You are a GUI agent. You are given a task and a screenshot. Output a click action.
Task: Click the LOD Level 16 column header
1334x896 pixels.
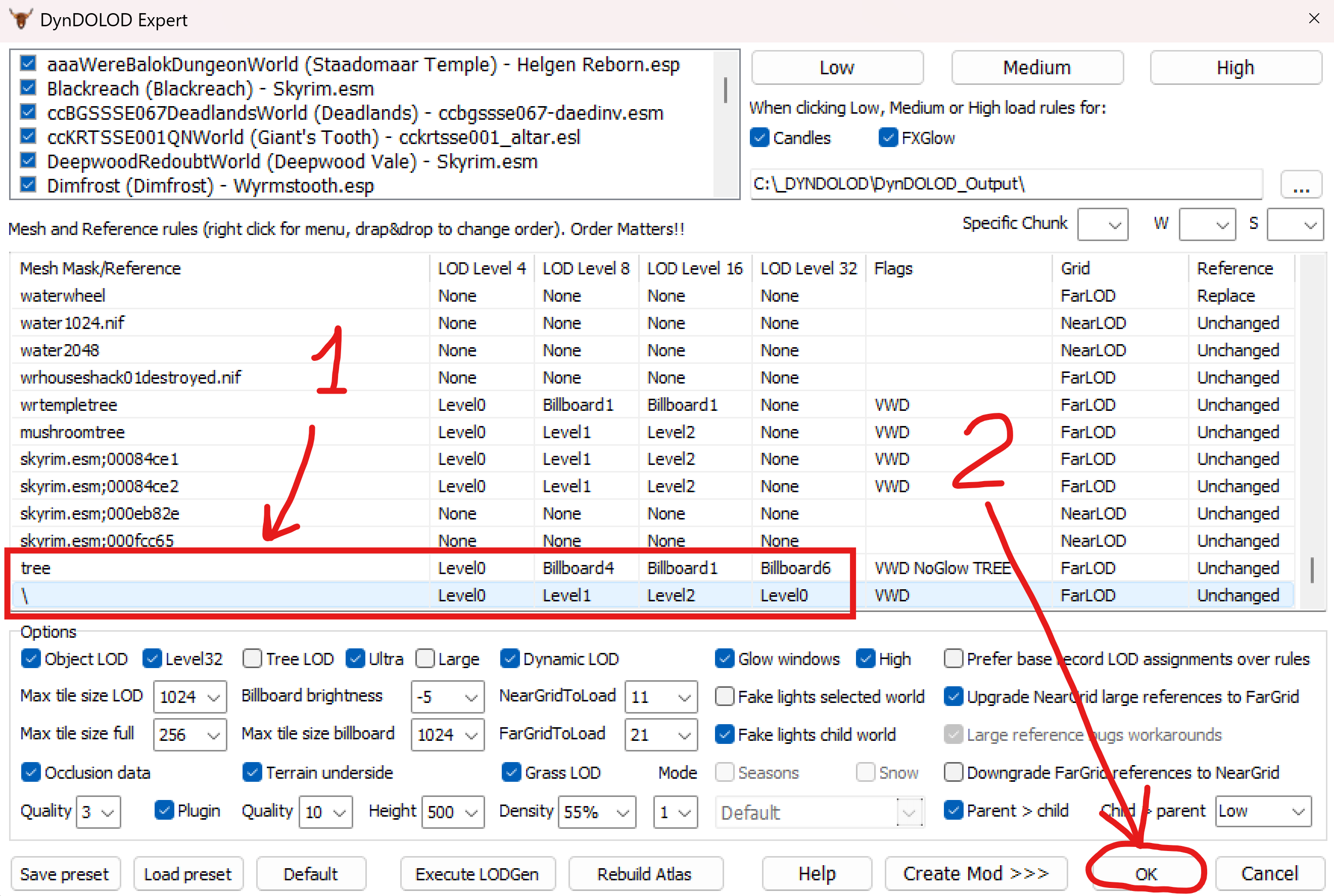click(694, 268)
